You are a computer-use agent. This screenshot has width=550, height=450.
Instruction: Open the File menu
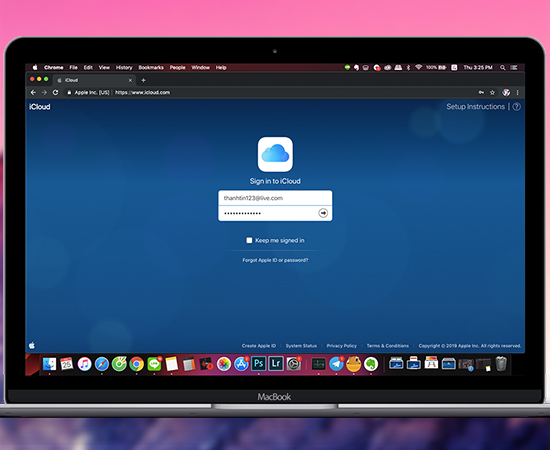coord(73,67)
